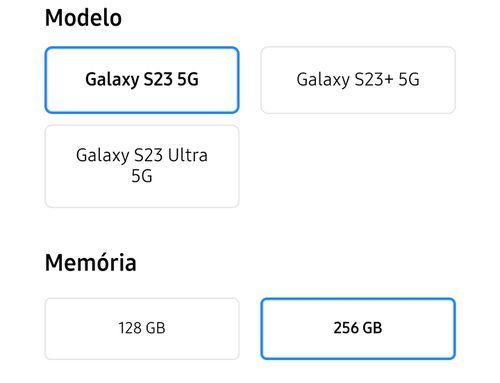Switch storage to 128 GB
The image size is (500, 383).
point(142,329)
